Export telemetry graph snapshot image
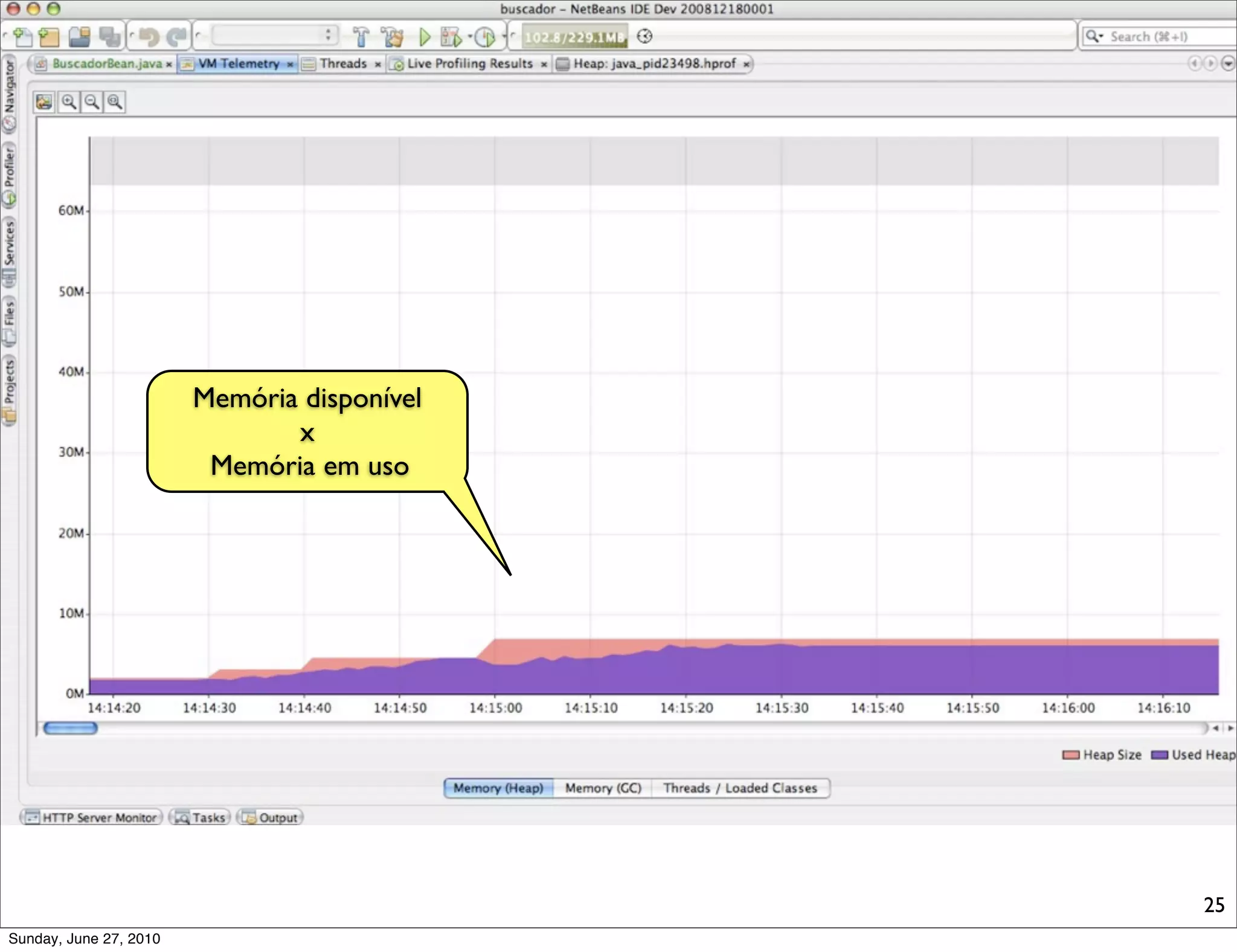 pyautogui.click(x=44, y=101)
